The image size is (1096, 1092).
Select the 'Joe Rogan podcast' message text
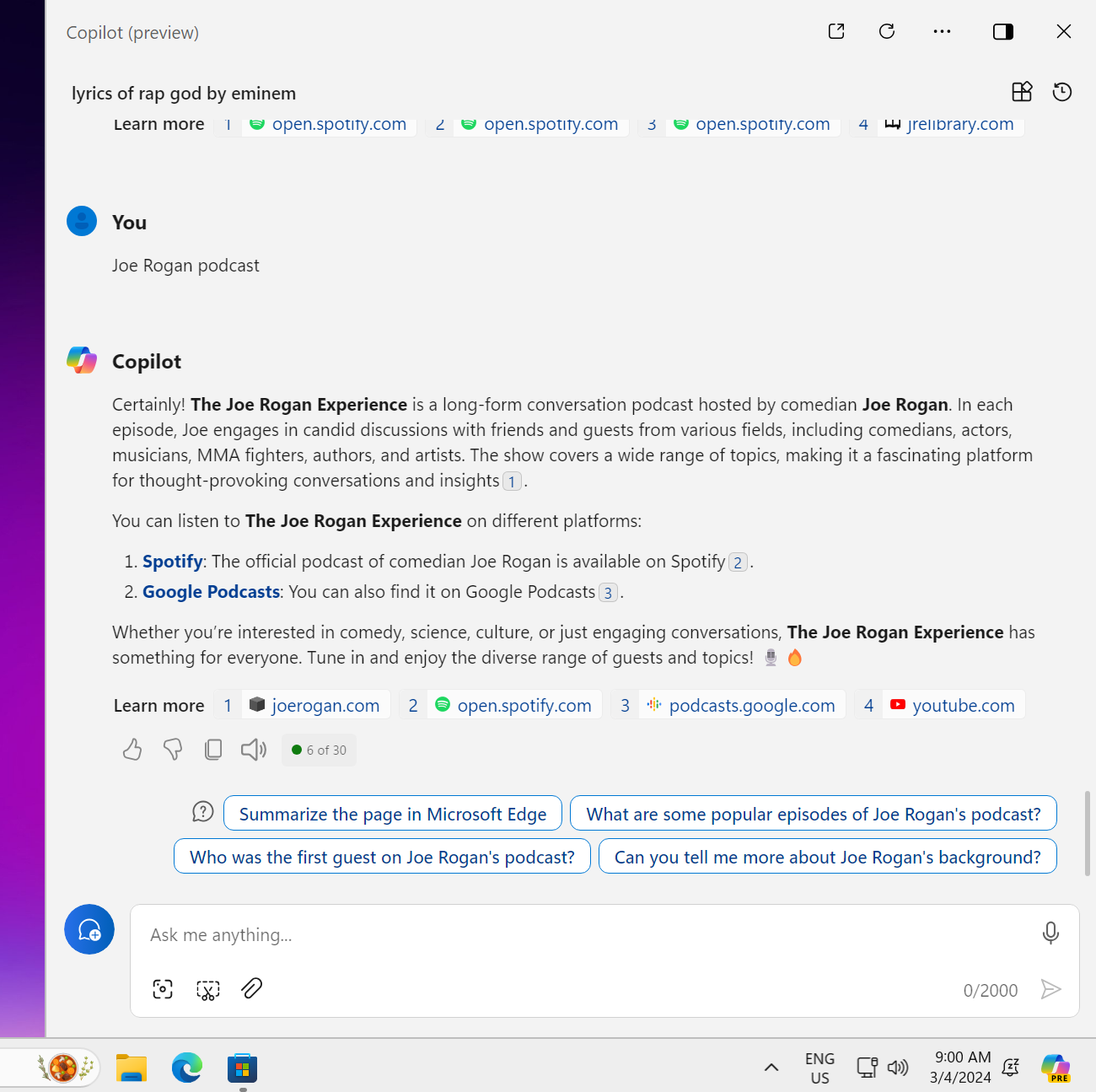pos(185,266)
